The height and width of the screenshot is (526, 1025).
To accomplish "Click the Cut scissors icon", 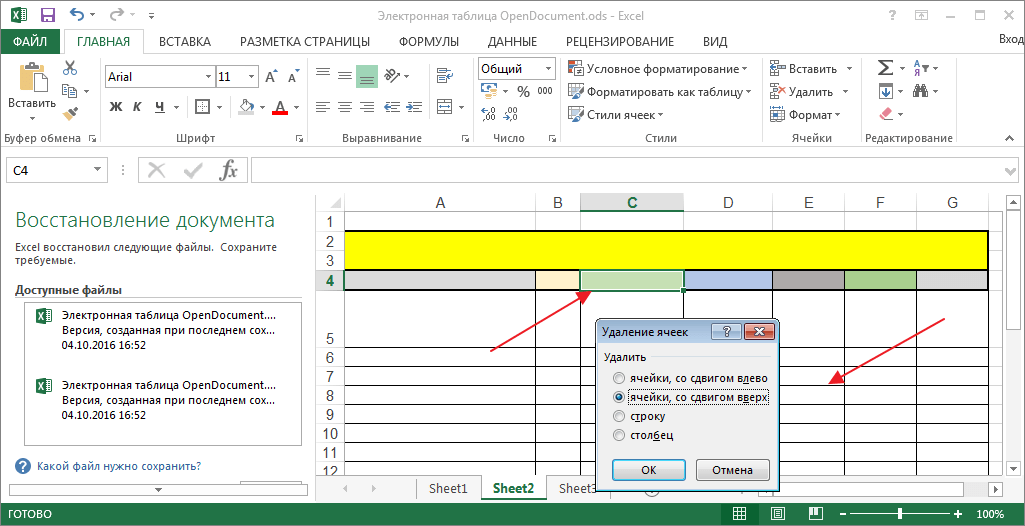I will [x=70, y=69].
